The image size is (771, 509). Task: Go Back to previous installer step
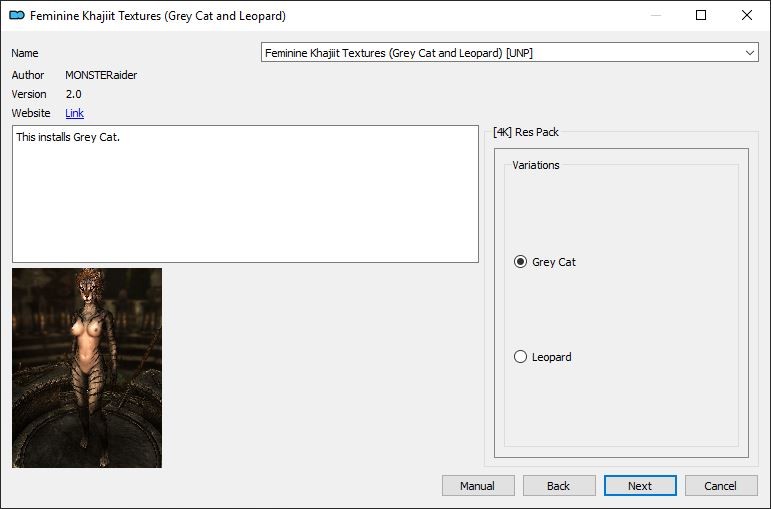click(559, 486)
